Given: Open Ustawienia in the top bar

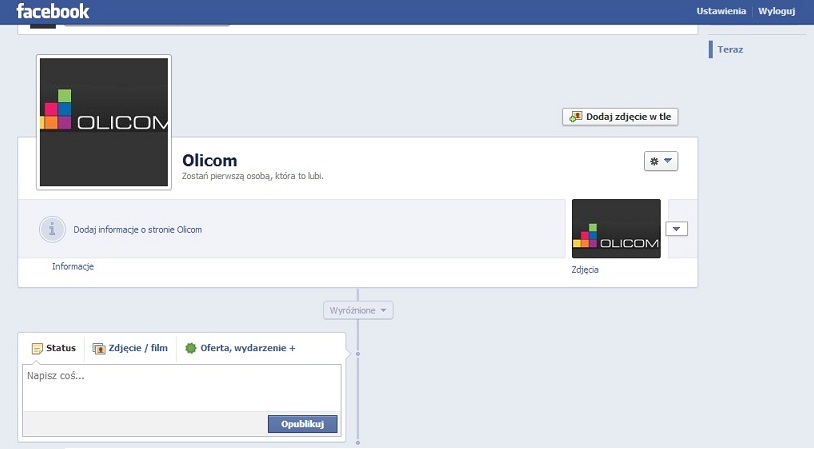Looking at the screenshot, I should click(722, 11).
